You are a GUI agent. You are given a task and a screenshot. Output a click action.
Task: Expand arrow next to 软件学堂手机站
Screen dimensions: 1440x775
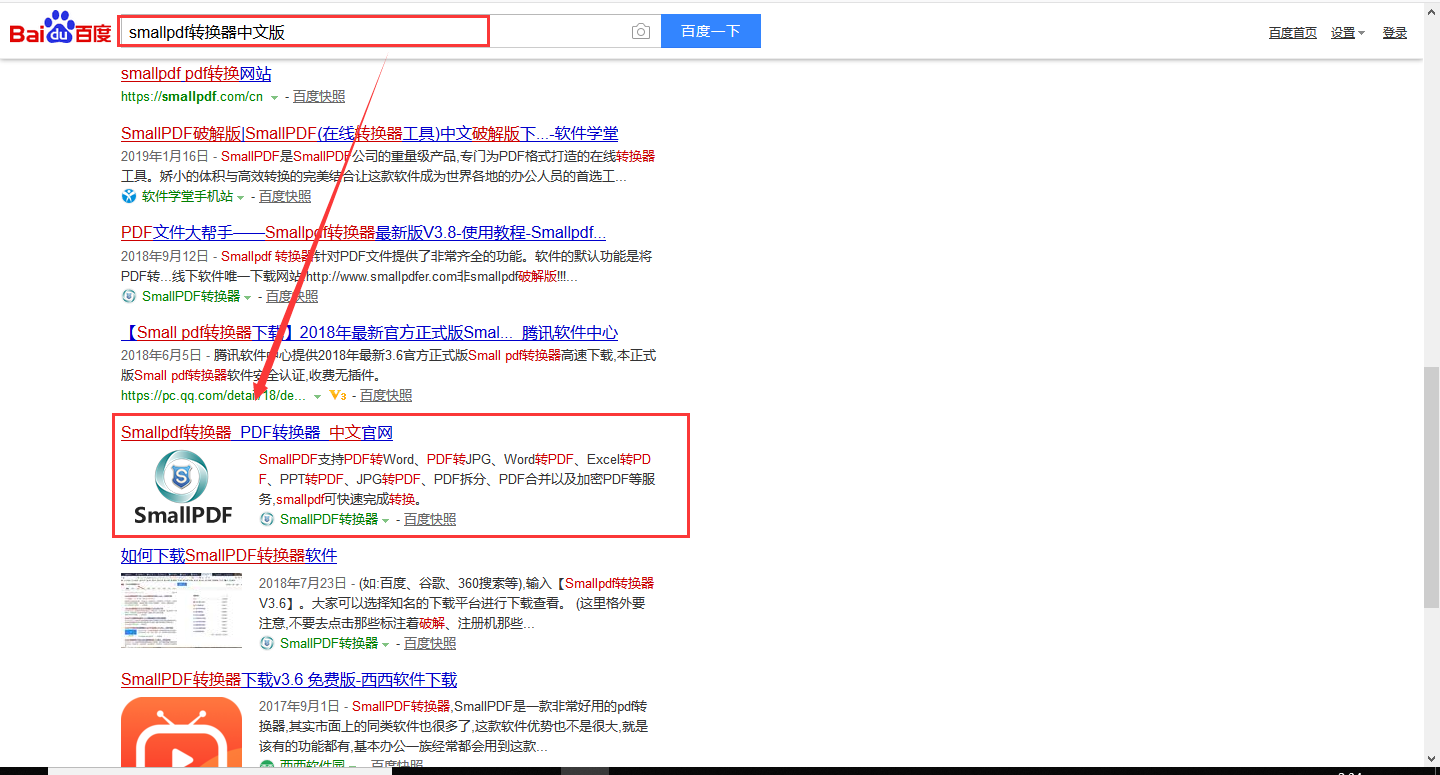point(241,197)
